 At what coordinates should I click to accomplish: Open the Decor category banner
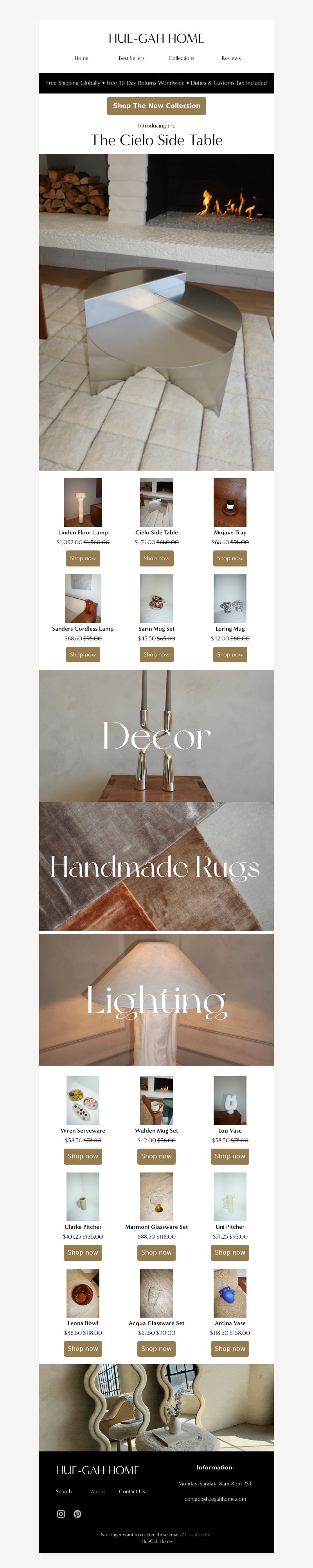[156, 736]
